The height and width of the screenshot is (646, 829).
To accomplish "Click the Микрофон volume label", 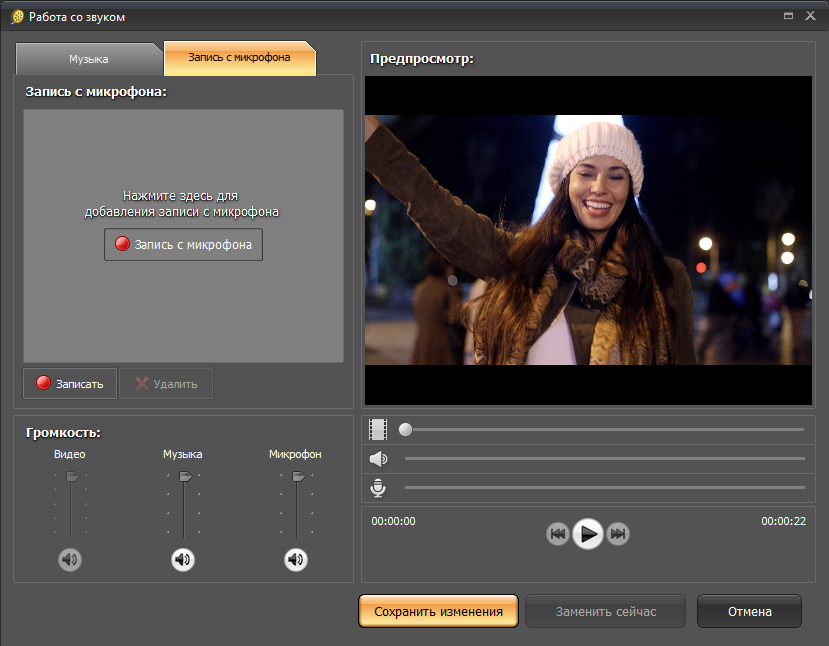I will coord(295,454).
